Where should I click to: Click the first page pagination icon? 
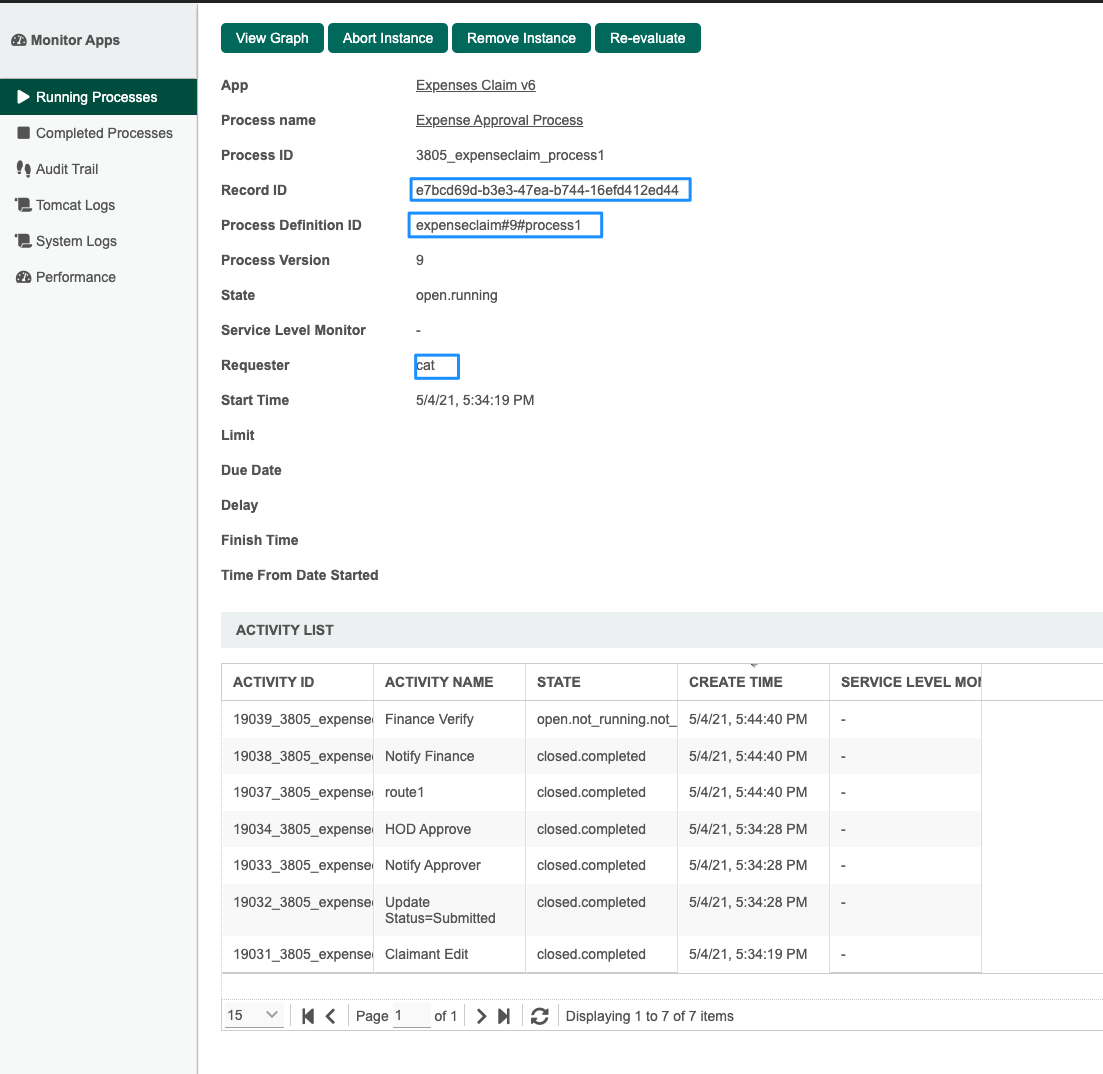coord(308,1016)
